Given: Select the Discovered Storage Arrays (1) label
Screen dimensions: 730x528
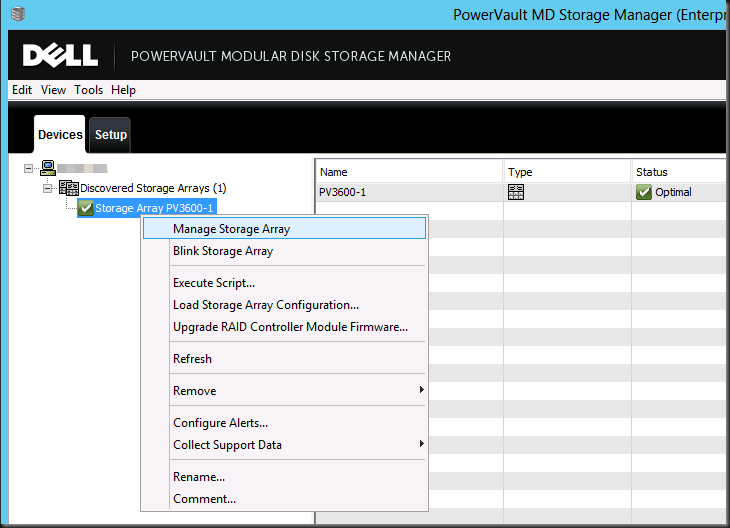Looking at the screenshot, I should point(153,188).
